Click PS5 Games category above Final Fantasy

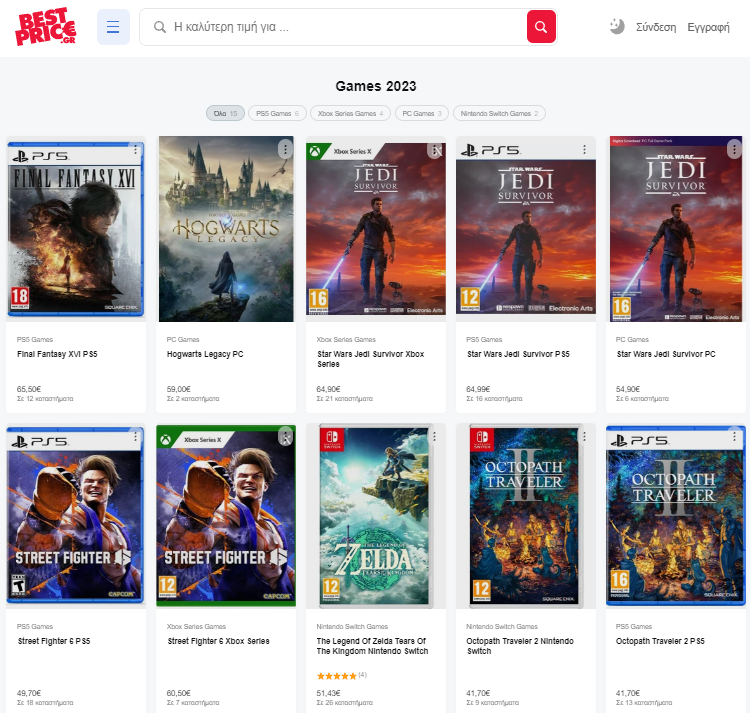pyautogui.click(x=35, y=340)
